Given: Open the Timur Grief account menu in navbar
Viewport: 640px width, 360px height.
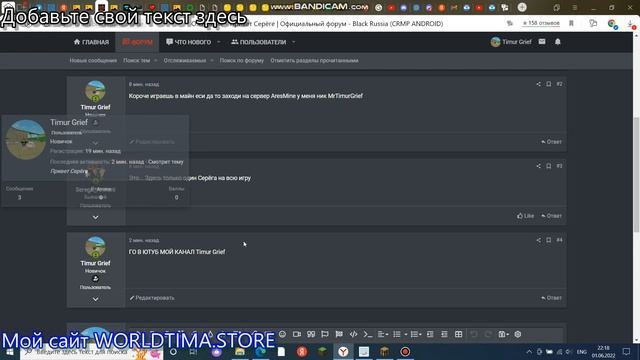Looking at the screenshot, I should coord(511,42).
